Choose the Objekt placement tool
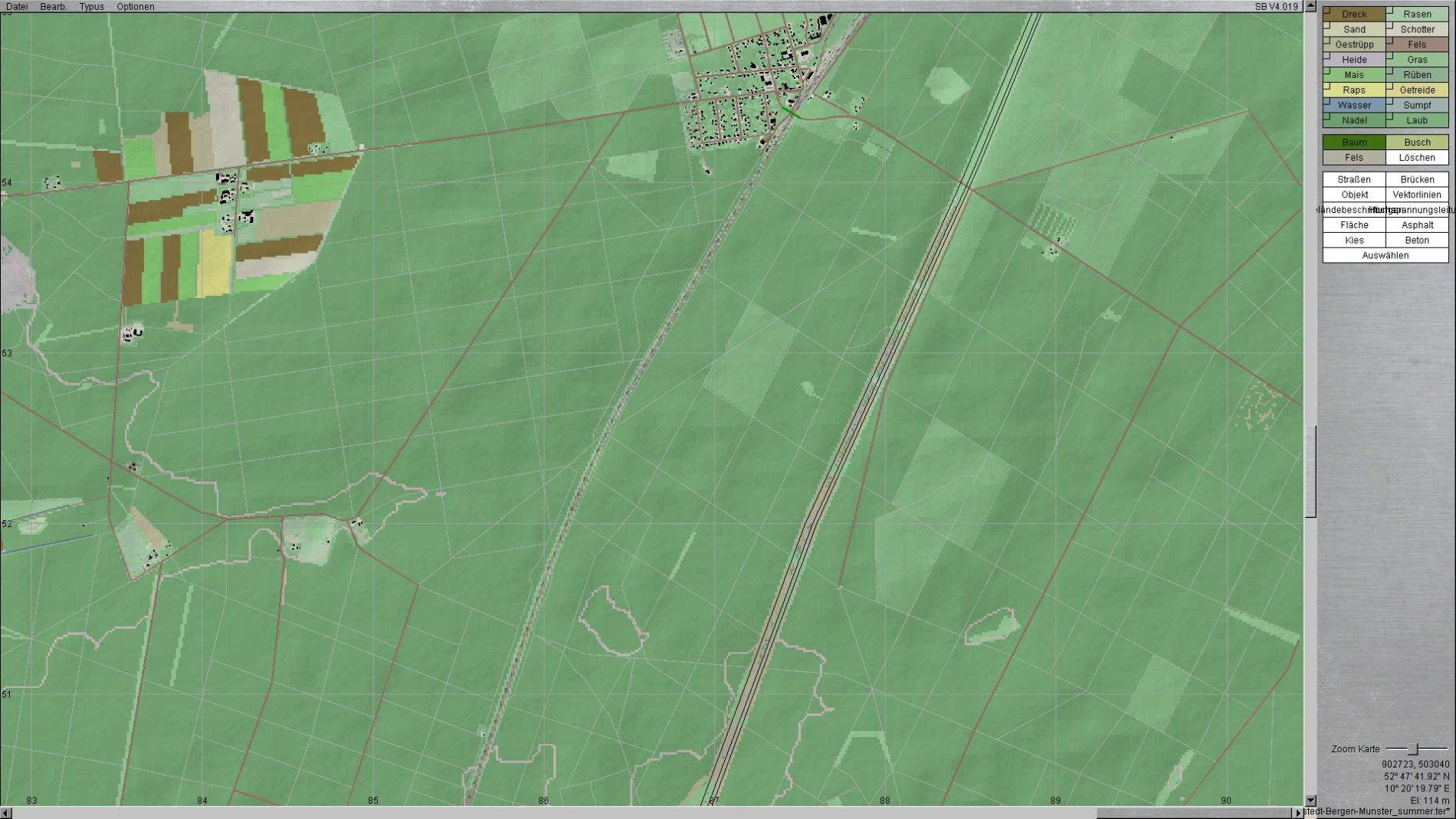The image size is (1456, 819). (x=1354, y=195)
